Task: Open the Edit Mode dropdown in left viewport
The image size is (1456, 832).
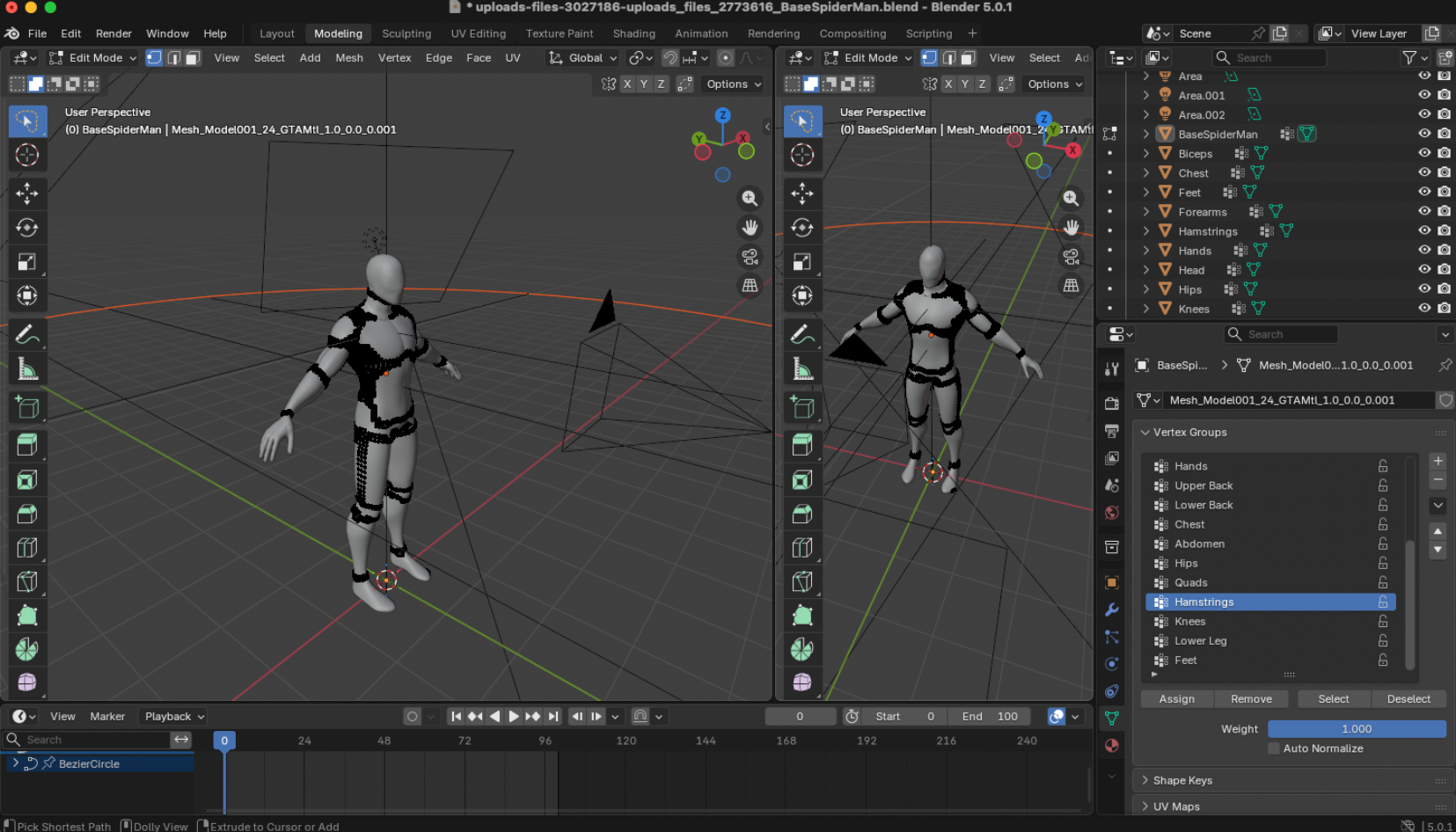Action: [94, 58]
